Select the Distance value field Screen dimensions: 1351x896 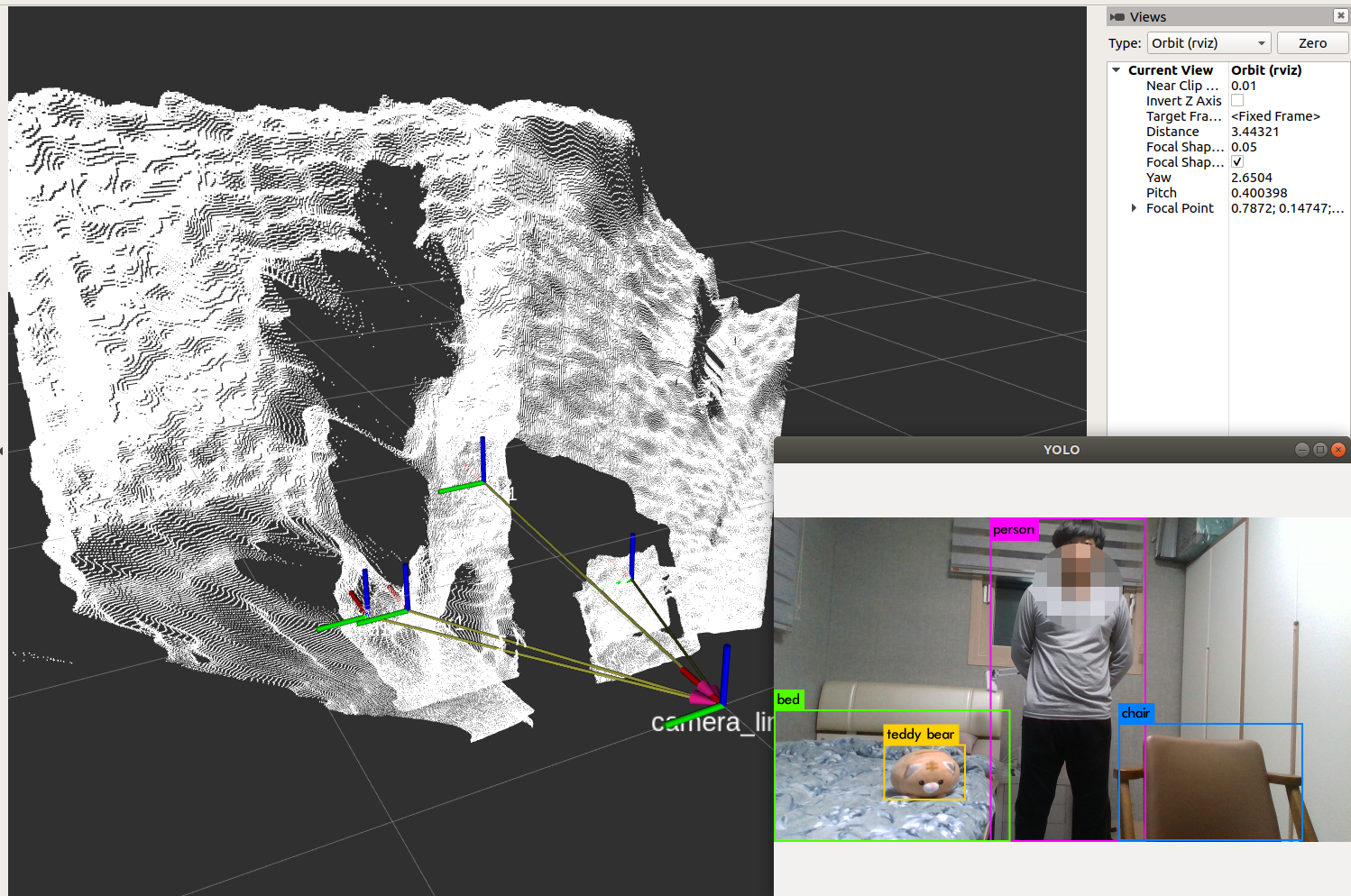point(1285,132)
